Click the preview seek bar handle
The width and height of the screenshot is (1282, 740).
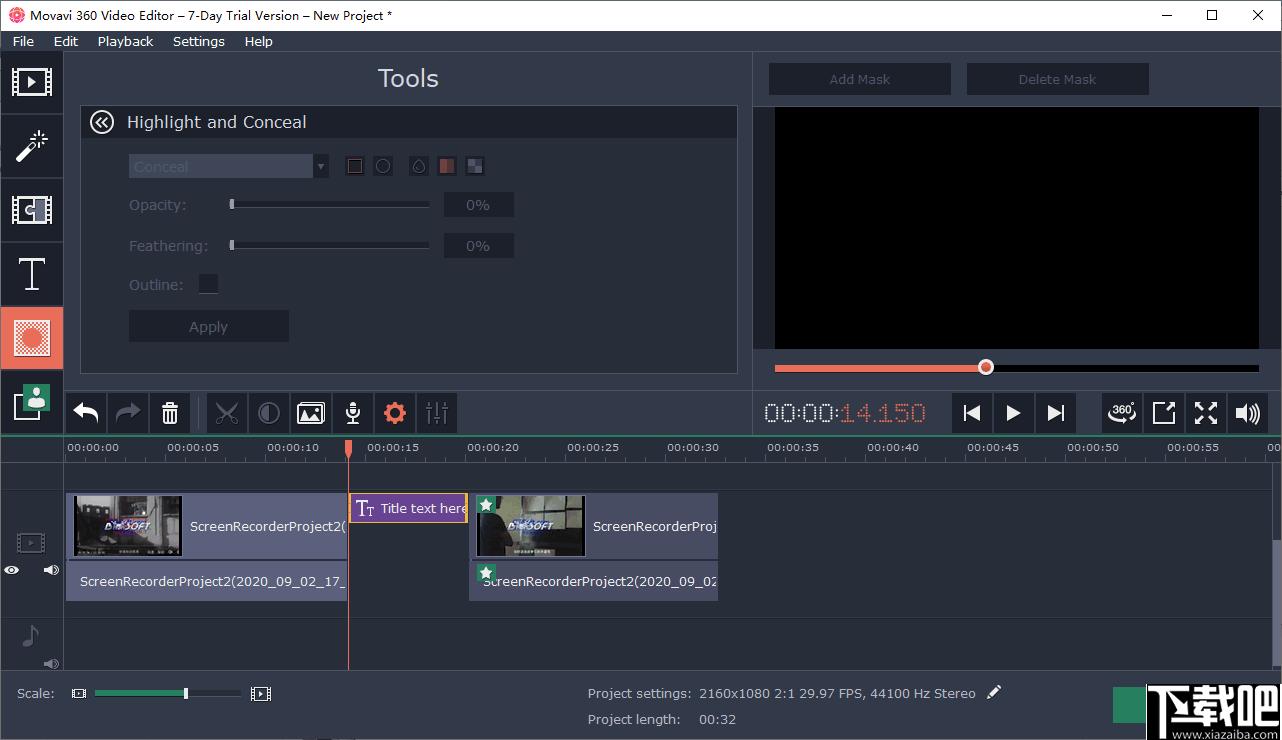tap(986, 367)
